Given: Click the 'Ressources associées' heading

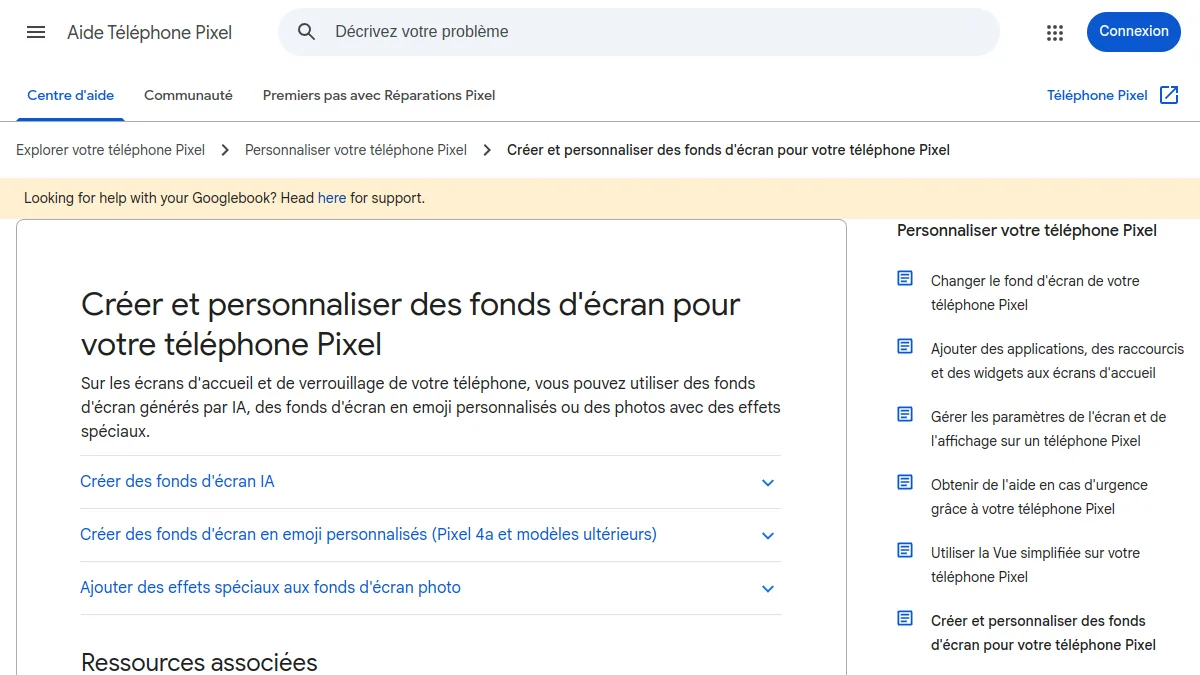Looking at the screenshot, I should click(x=199, y=662).
